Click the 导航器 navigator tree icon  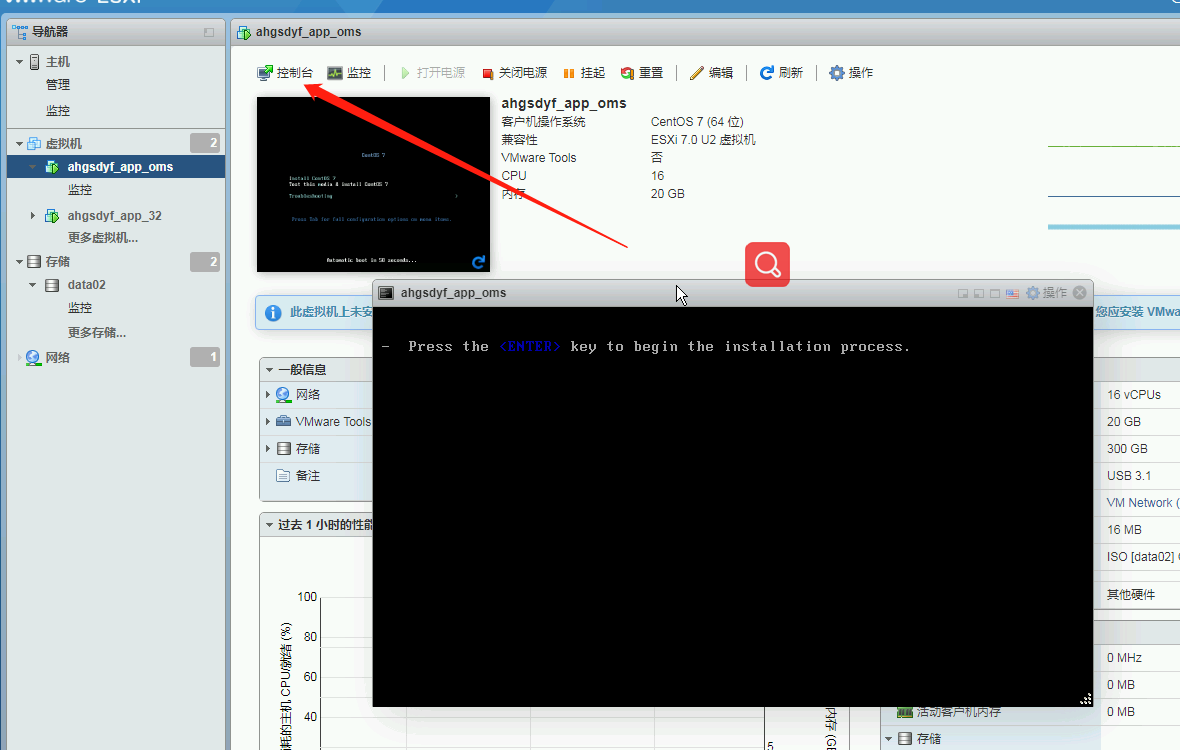click(x=20, y=32)
